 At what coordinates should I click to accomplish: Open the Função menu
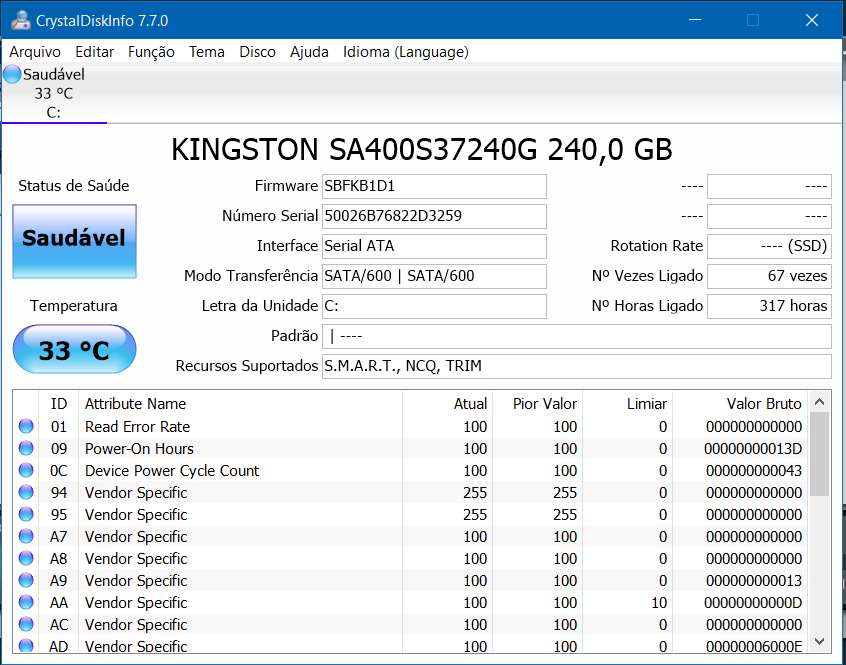click(x=151, y=52)
